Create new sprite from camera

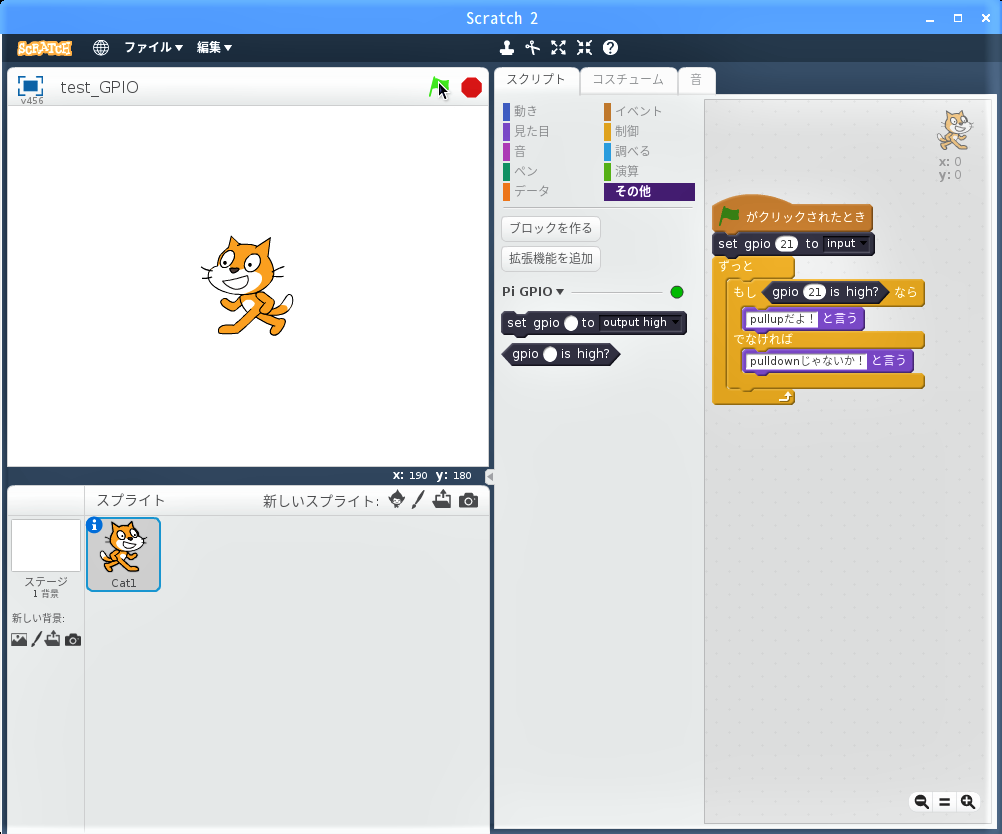tap(468, 500)
